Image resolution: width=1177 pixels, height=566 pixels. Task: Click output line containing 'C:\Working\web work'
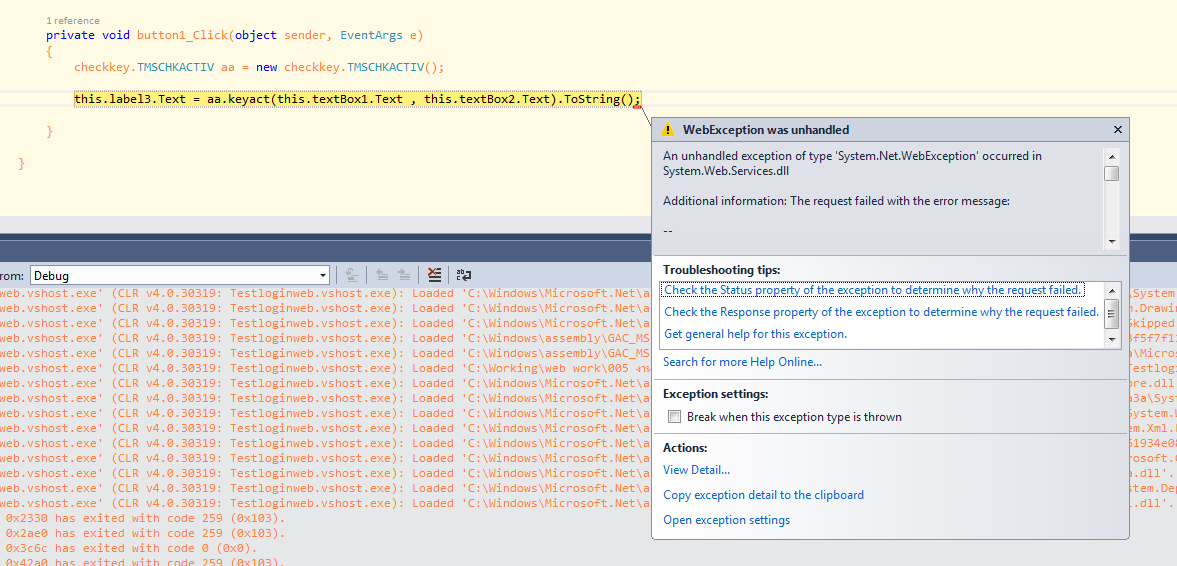coord(326,368)
